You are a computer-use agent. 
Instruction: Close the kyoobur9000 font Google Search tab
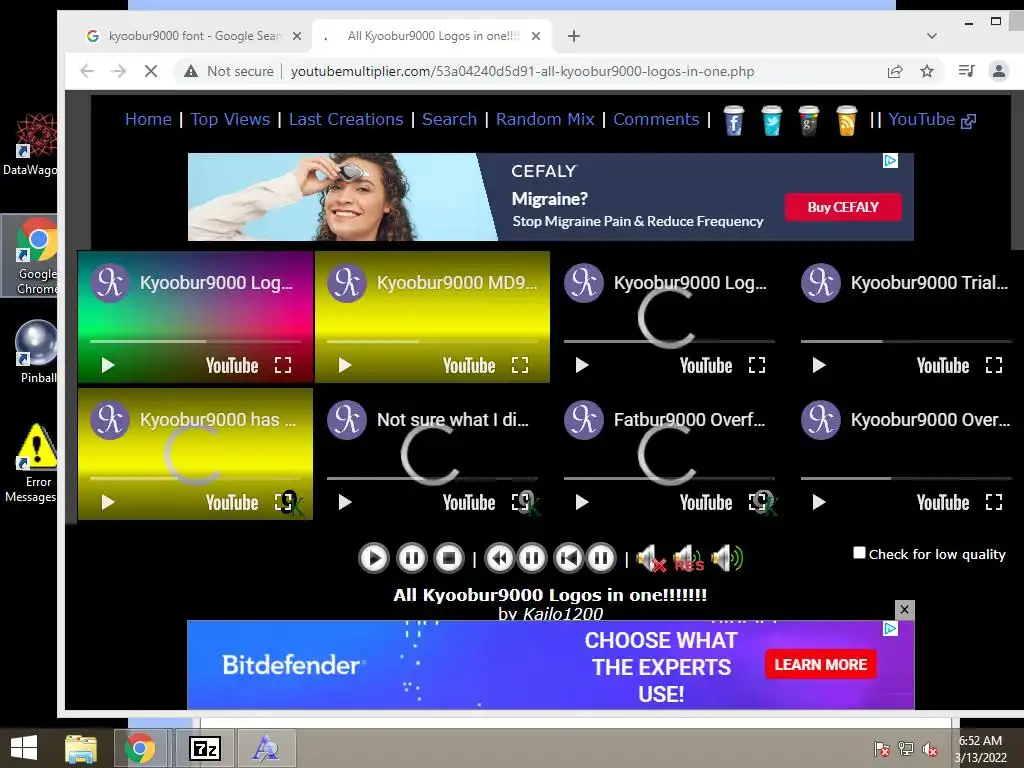pyautogui.click(x=296, y=36)
